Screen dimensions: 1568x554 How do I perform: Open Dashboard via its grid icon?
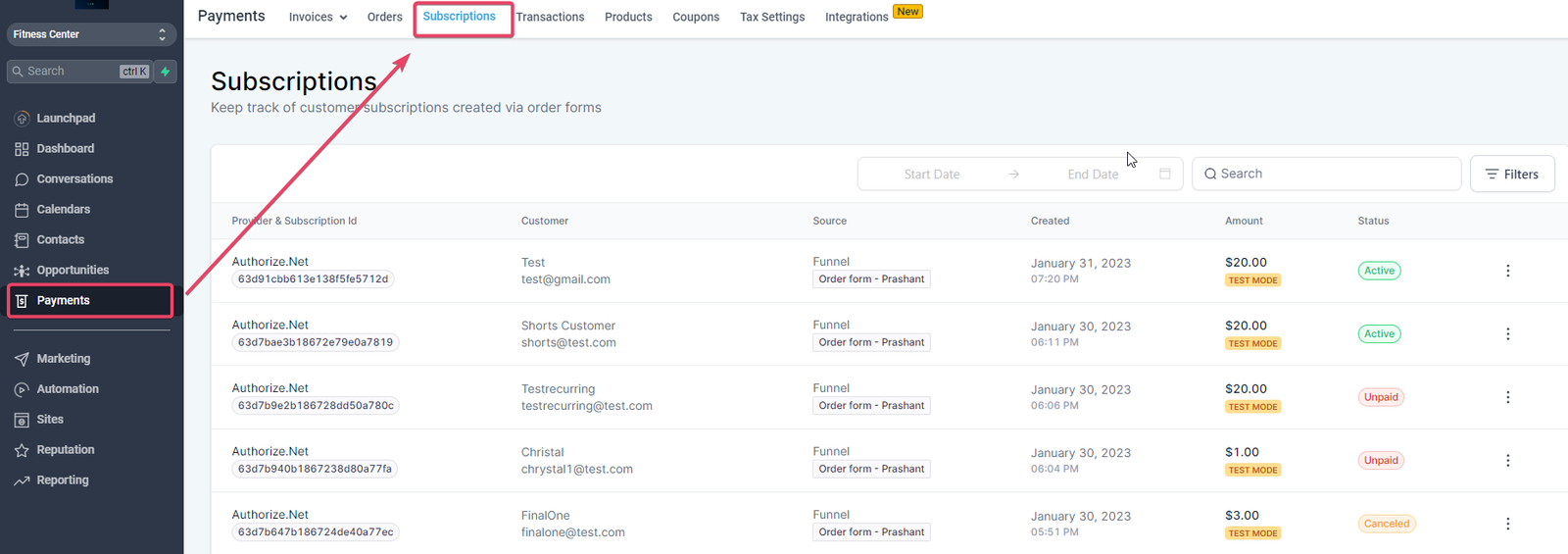(x=22, y=149)
